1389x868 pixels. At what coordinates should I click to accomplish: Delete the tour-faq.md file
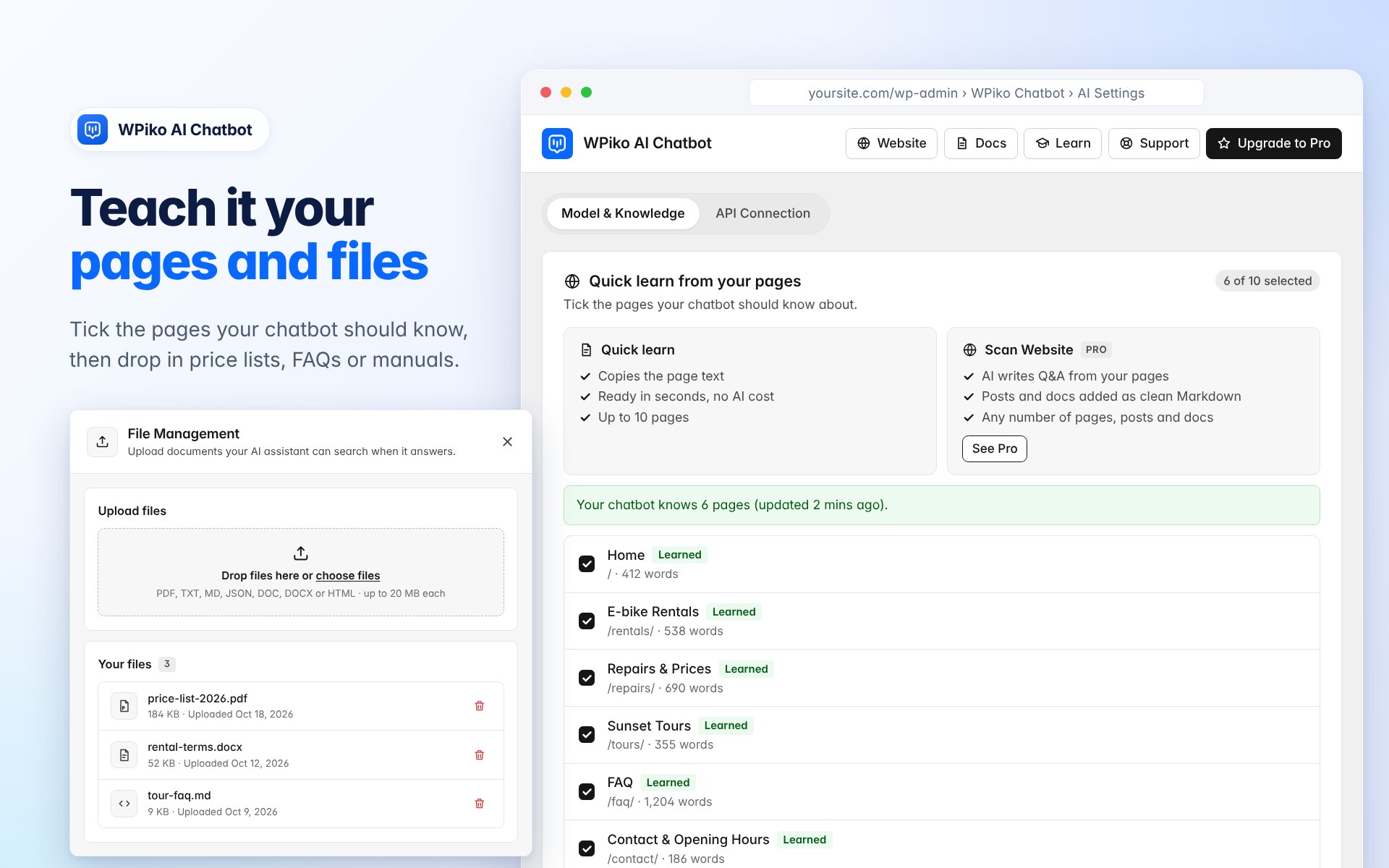coord(479,804)
